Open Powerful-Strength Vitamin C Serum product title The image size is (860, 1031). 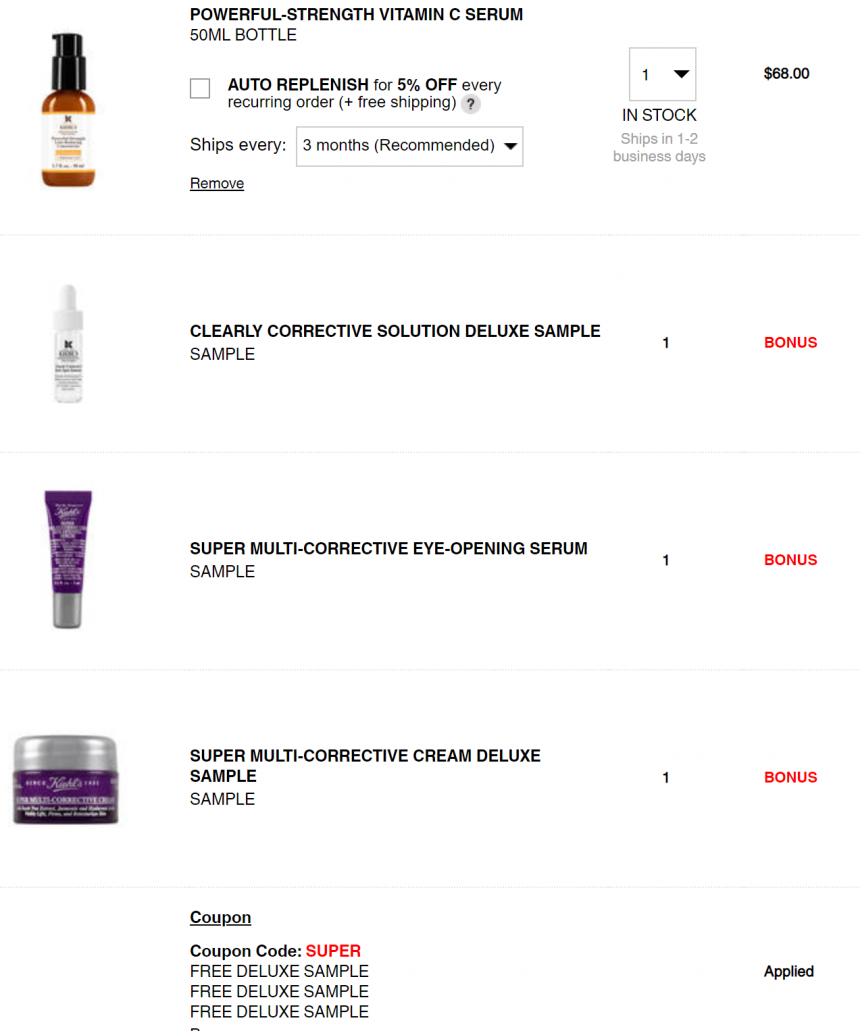(356, 14)
